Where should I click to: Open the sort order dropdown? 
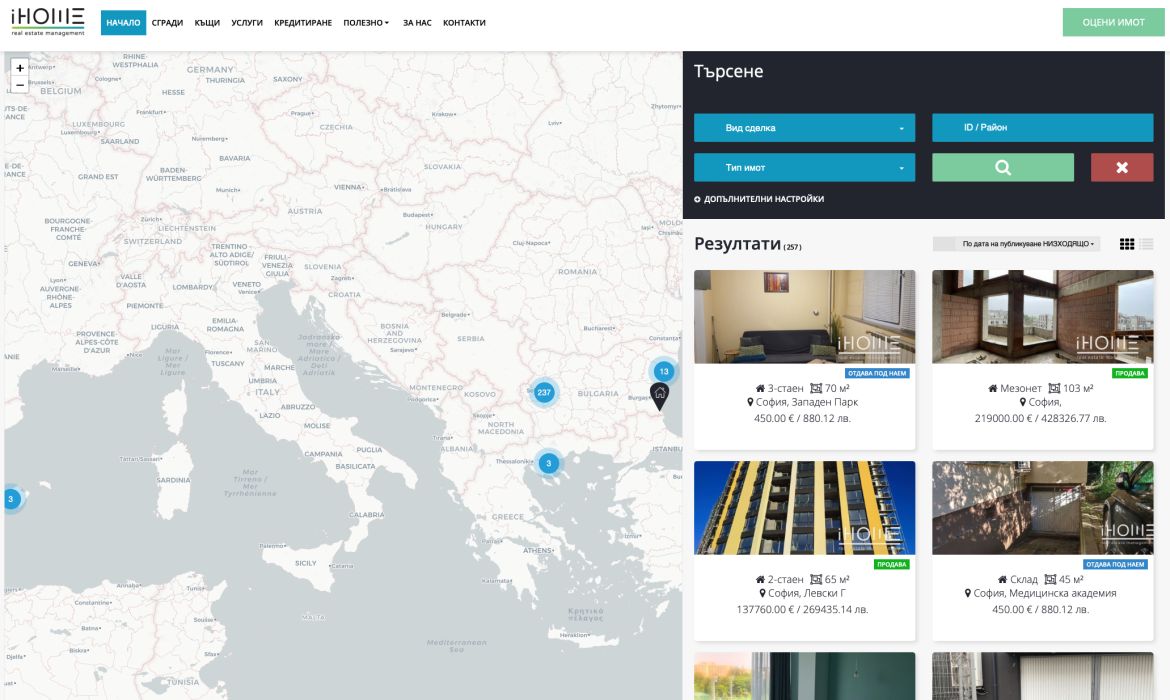click(x=1016, y=244)
